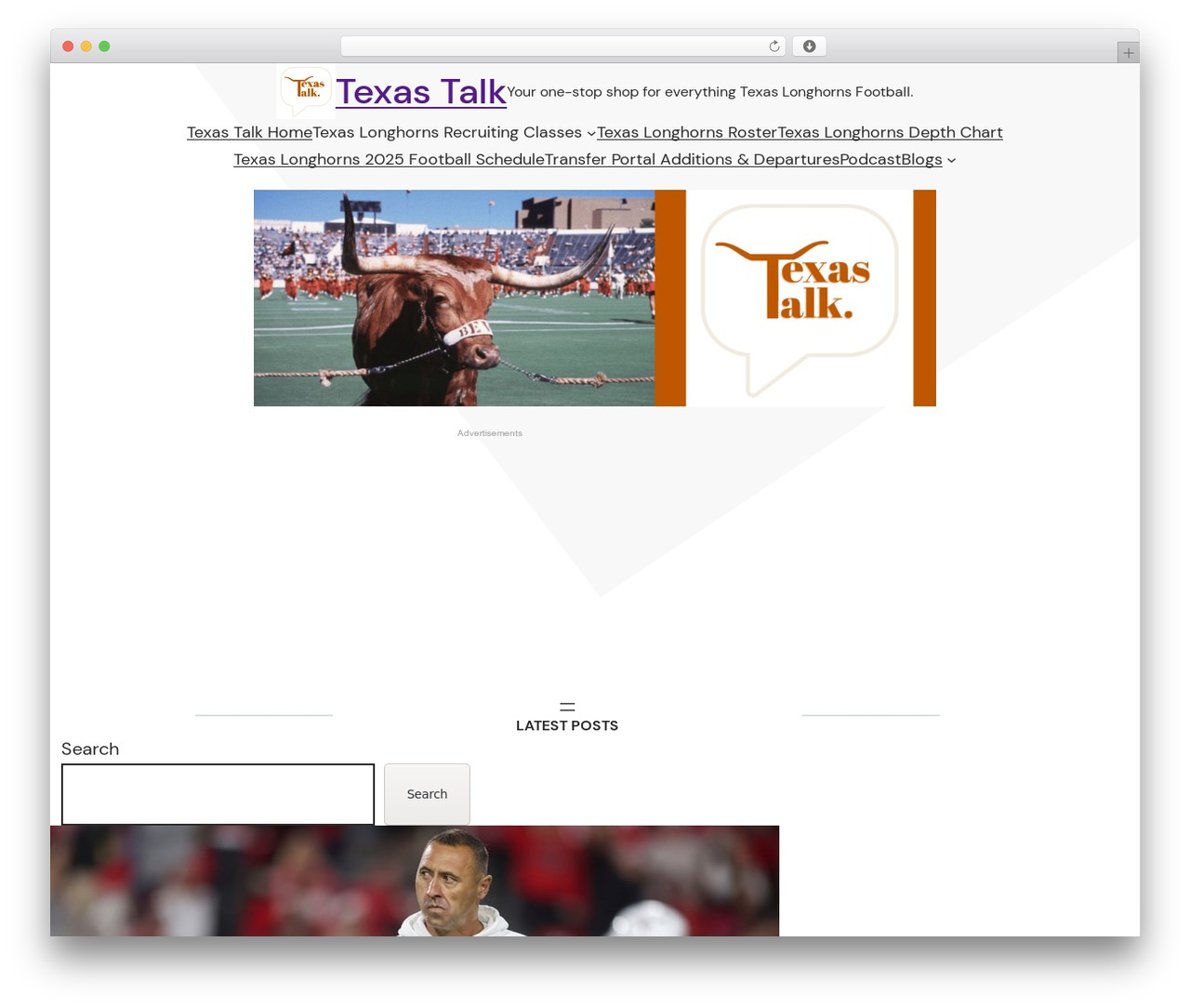Open the Blogs link

tap(921, 159)
